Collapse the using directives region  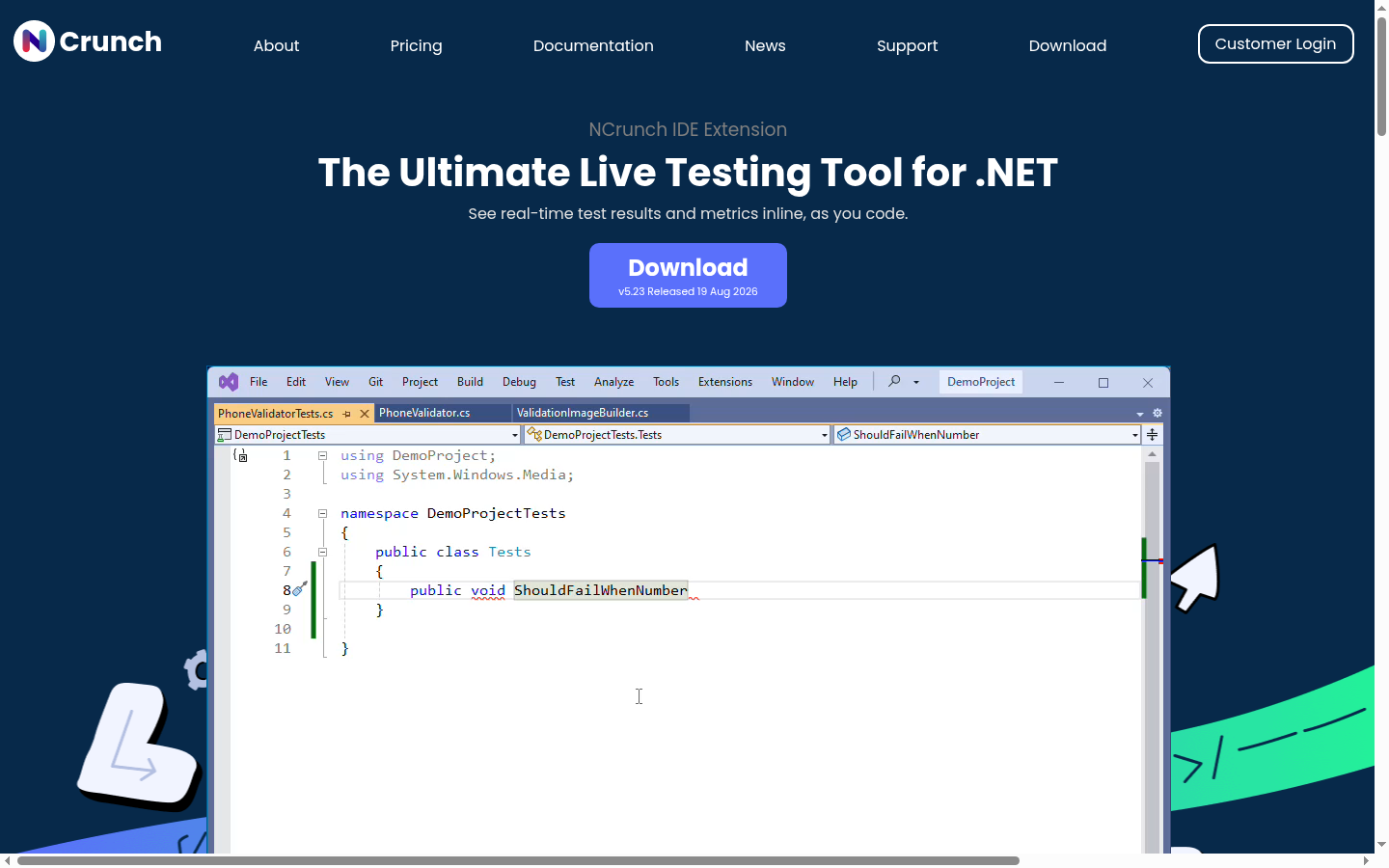[322, 455]
